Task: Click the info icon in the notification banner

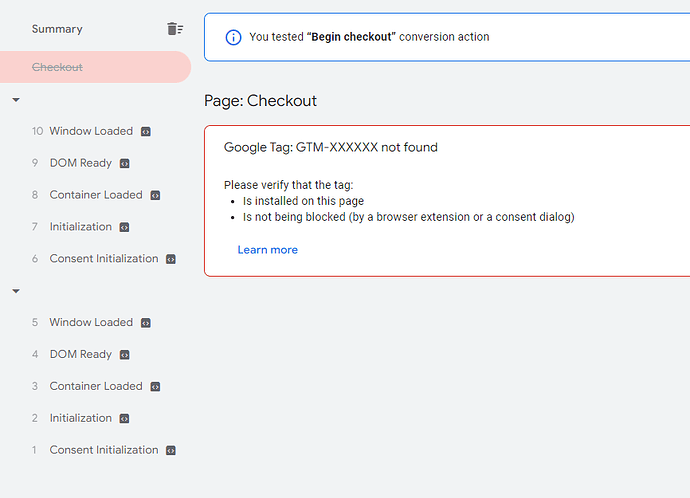Action: [233, 37]
